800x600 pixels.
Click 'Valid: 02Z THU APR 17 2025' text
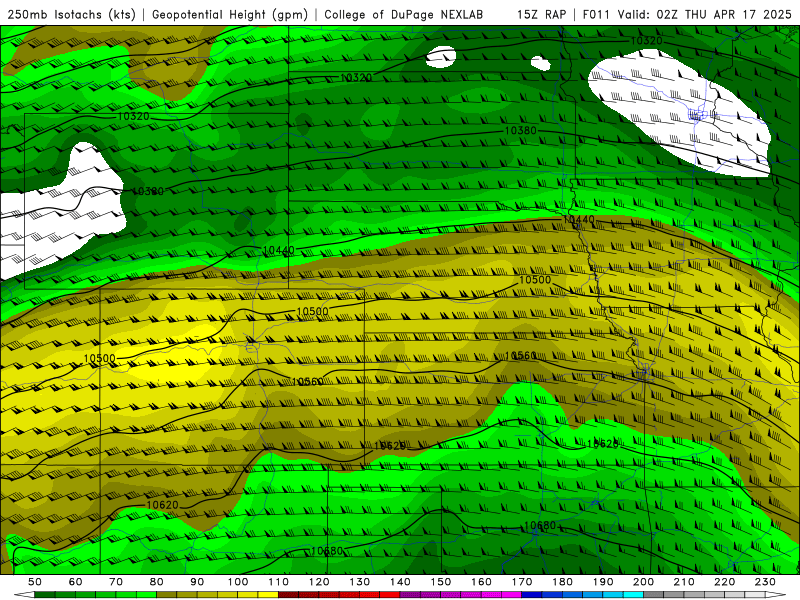[x=705, y=14]
